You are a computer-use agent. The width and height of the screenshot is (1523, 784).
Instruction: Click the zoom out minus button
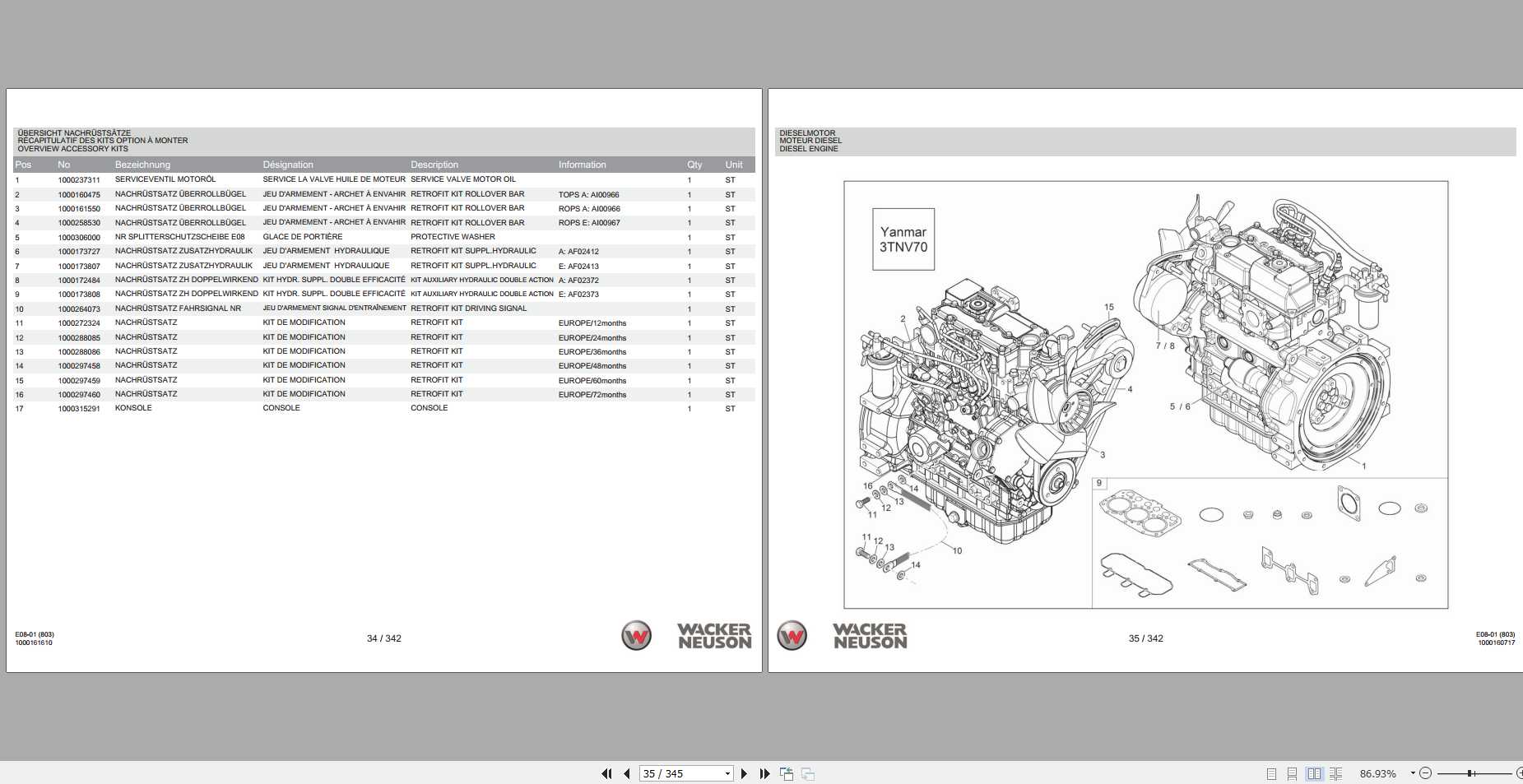click(1426, 773)
